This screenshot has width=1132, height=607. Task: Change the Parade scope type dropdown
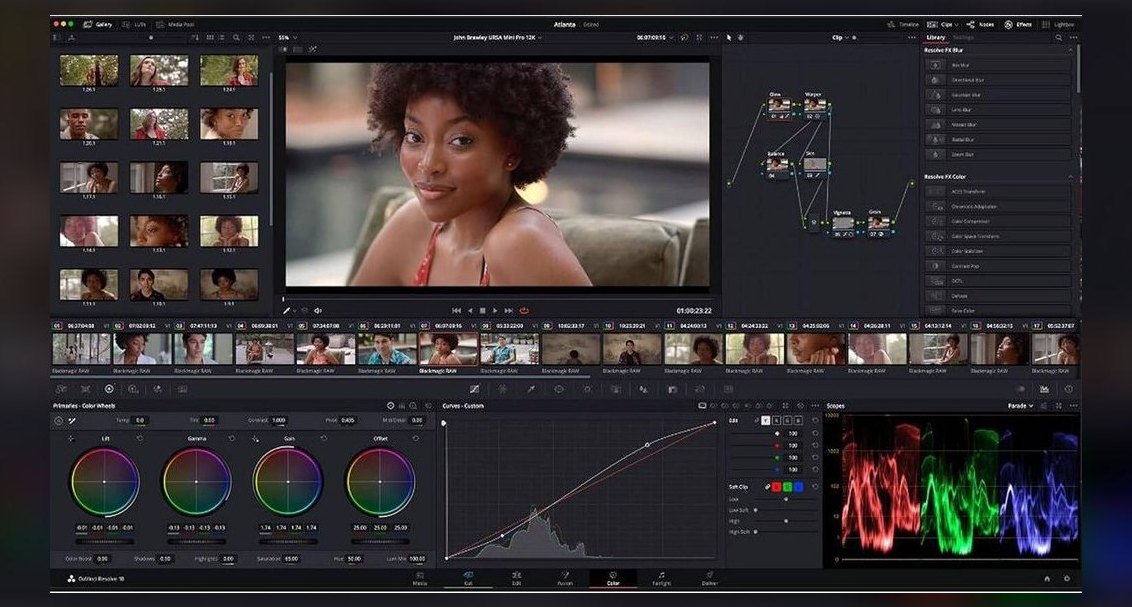pyautogui.click(x=1020, y=406)
